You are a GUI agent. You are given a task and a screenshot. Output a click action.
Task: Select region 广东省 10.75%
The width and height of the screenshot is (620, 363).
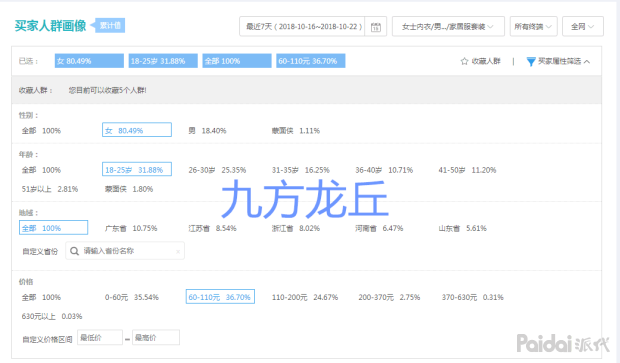[x=131, y=228]
